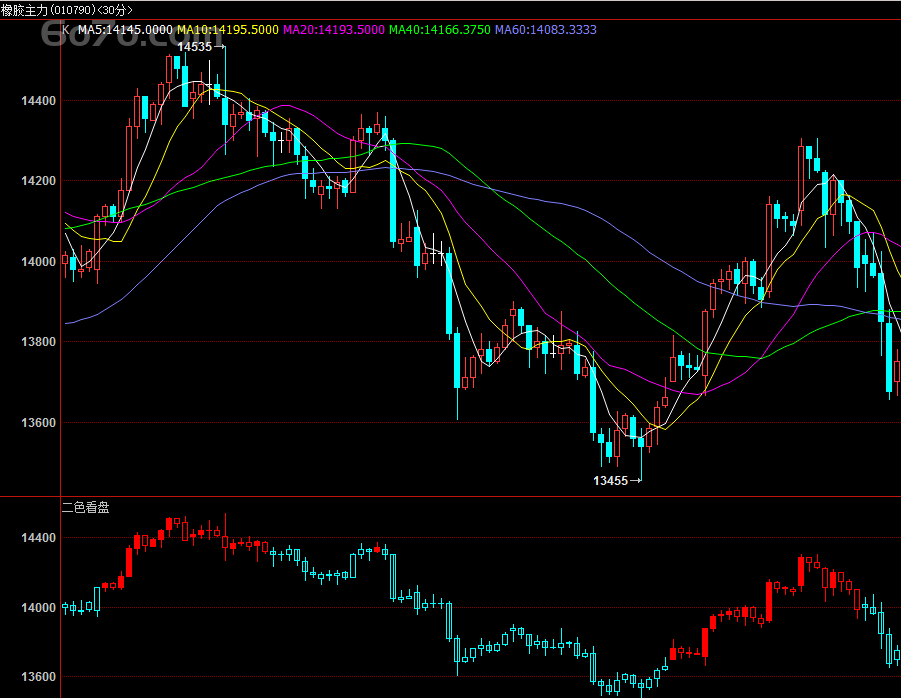The image size is (901, 698).
Task: Click the 14200 price axis label in main chart
Action: (38, 181)
